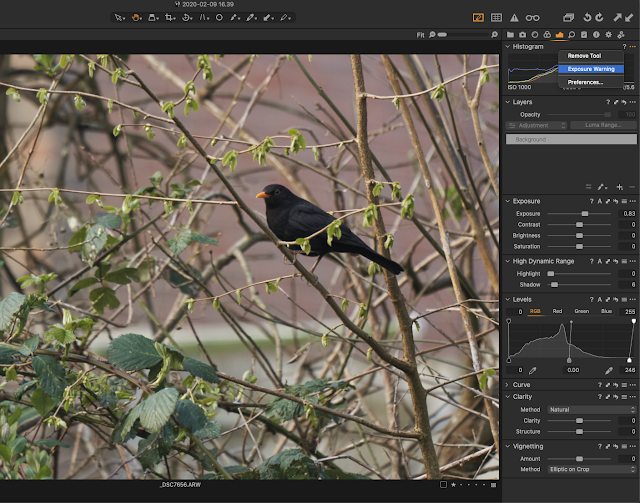The height and width of the screenshot is (503, 640).
Task: Open the Color tool tab
Action: [x=547, y=35]
